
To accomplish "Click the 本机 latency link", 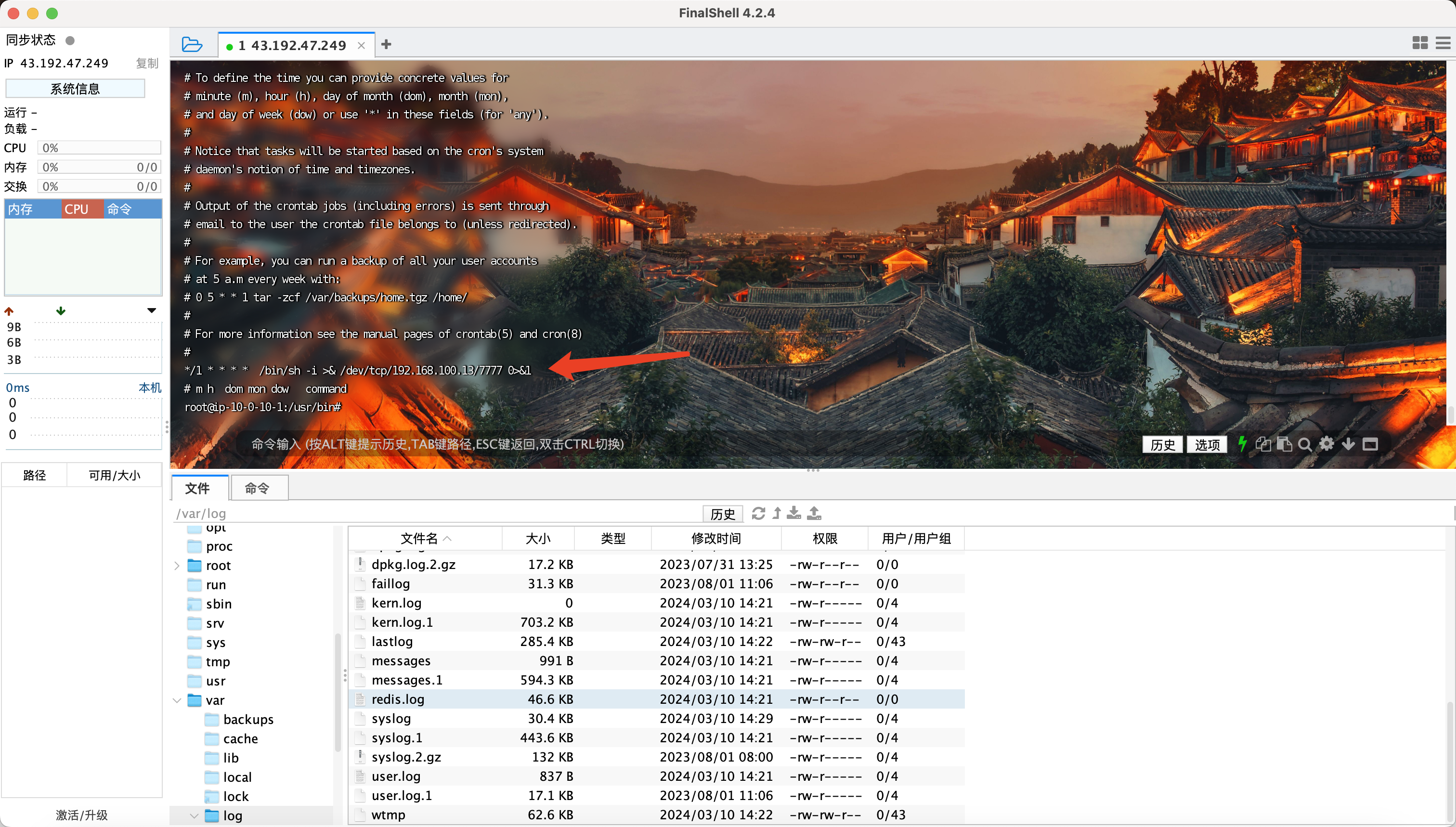I will [x=150, y=388].
